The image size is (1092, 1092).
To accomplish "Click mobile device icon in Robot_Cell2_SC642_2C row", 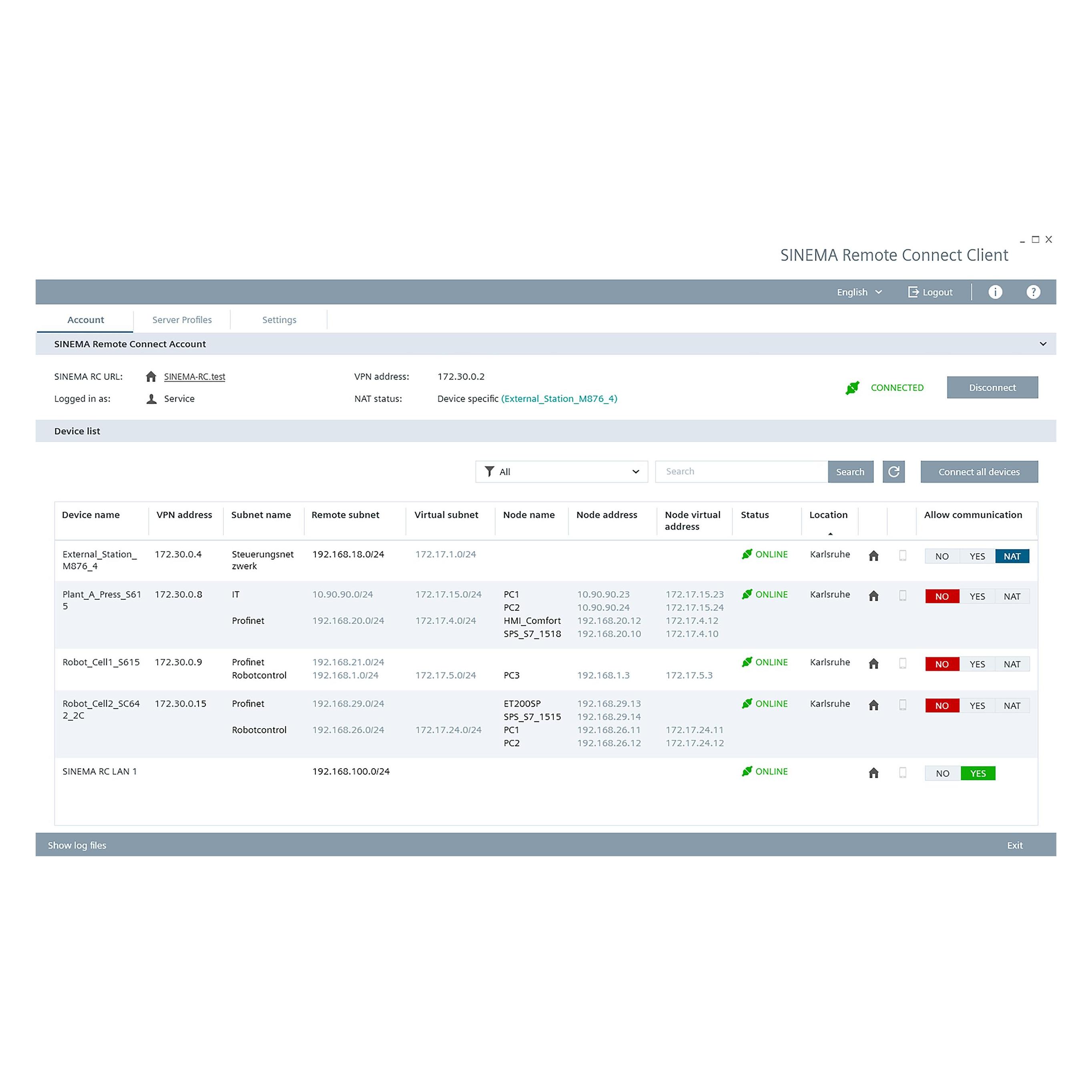I will tap(903, 705).
